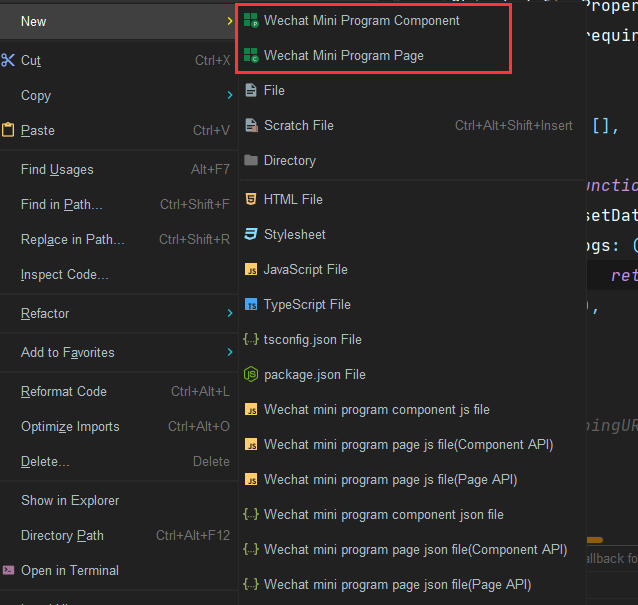638x605 pixels.
Task: Select Wechat page json file(Page API)
Action: coord(412,584)
